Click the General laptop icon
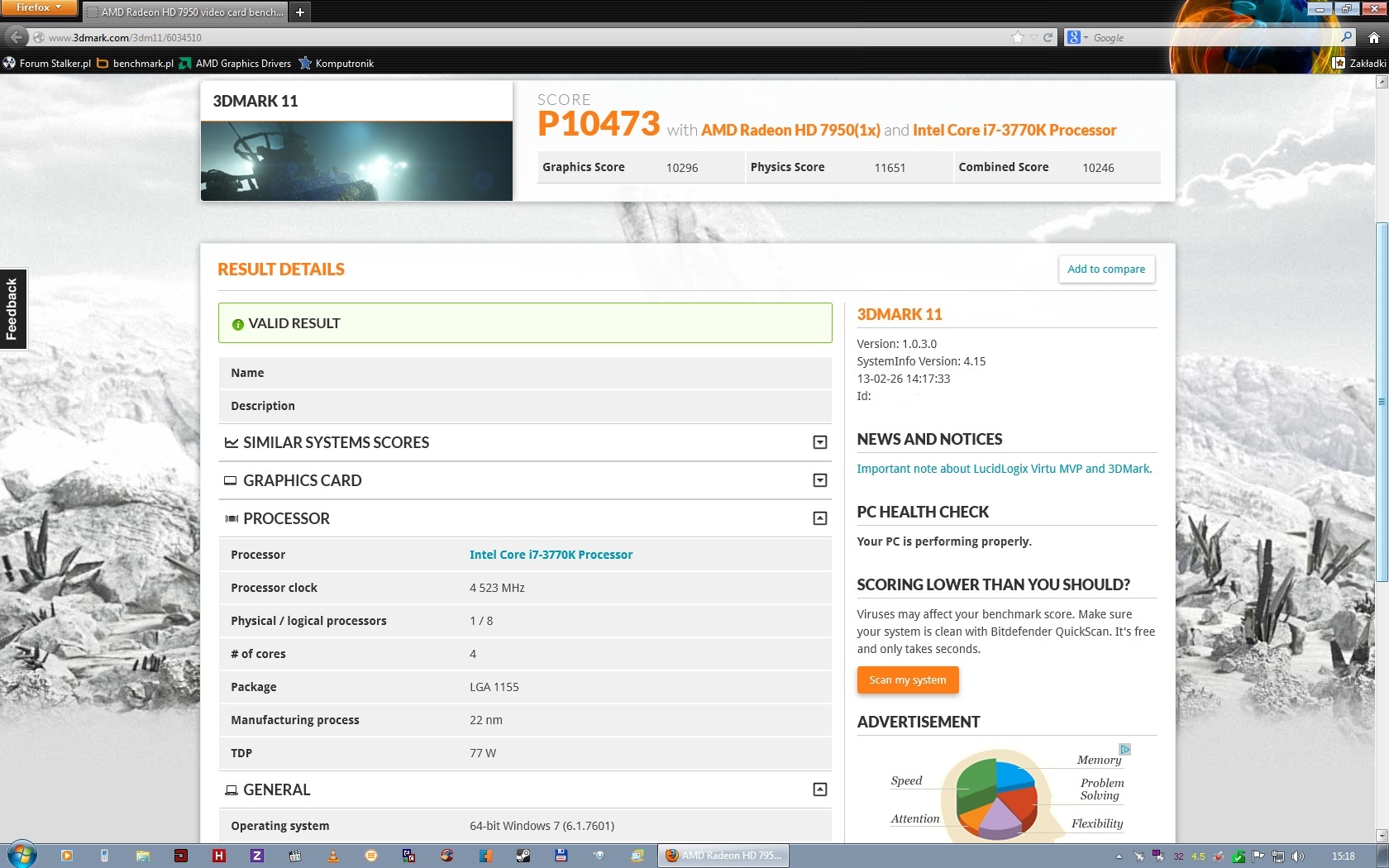Image resolution: width=1389 pixels, height=868 pixels. [x=231, y=790]
